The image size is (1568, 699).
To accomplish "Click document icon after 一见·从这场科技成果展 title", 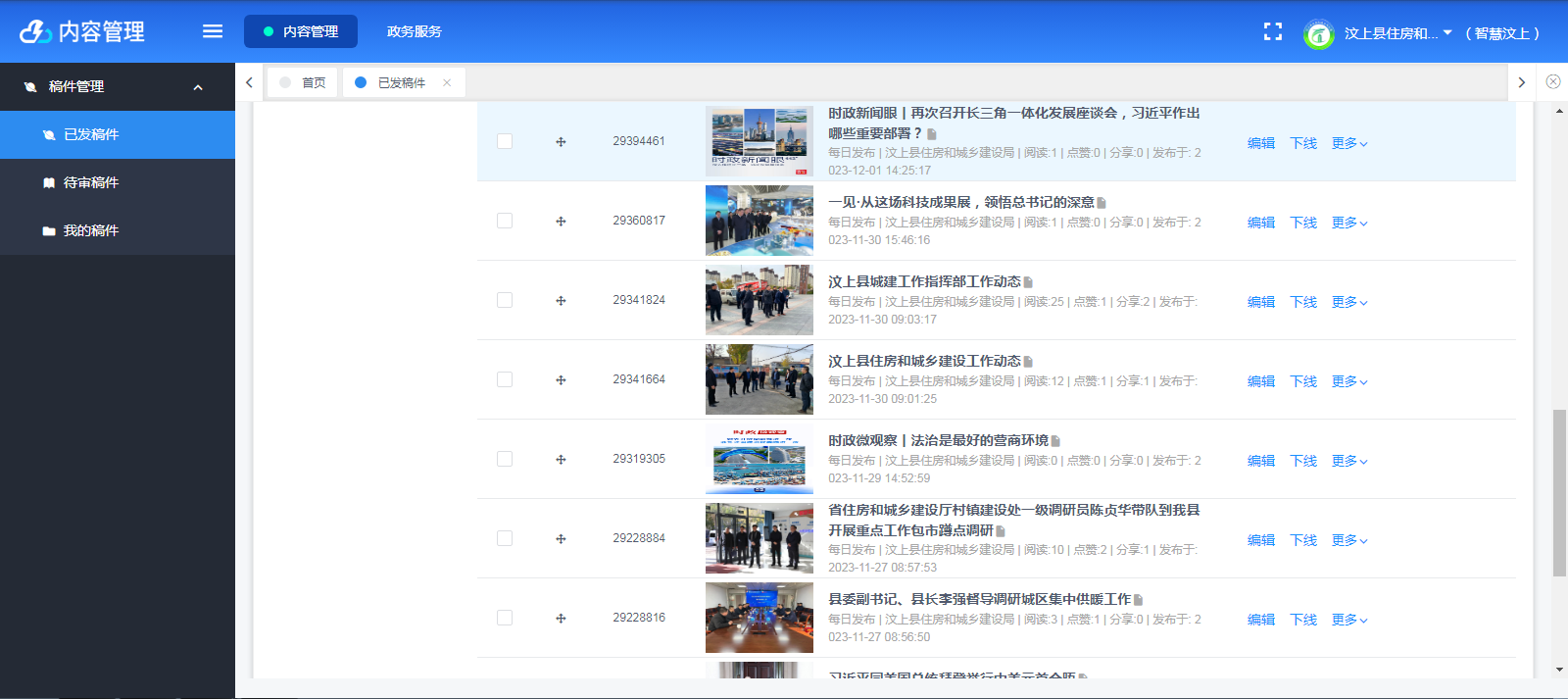I will click(x=1102, y=203).
